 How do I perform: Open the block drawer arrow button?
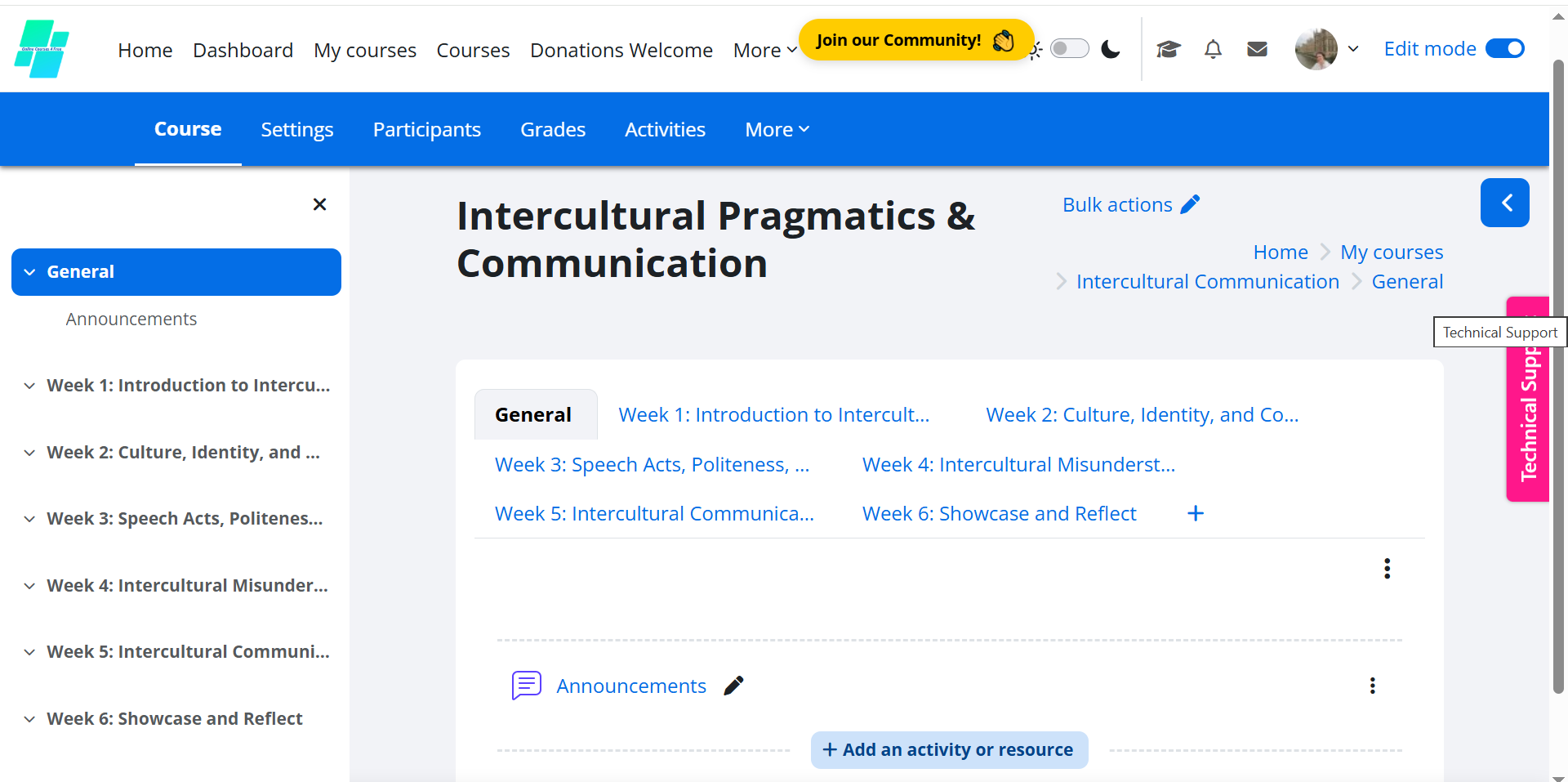pyautogui.click(x=1504, y=203)
